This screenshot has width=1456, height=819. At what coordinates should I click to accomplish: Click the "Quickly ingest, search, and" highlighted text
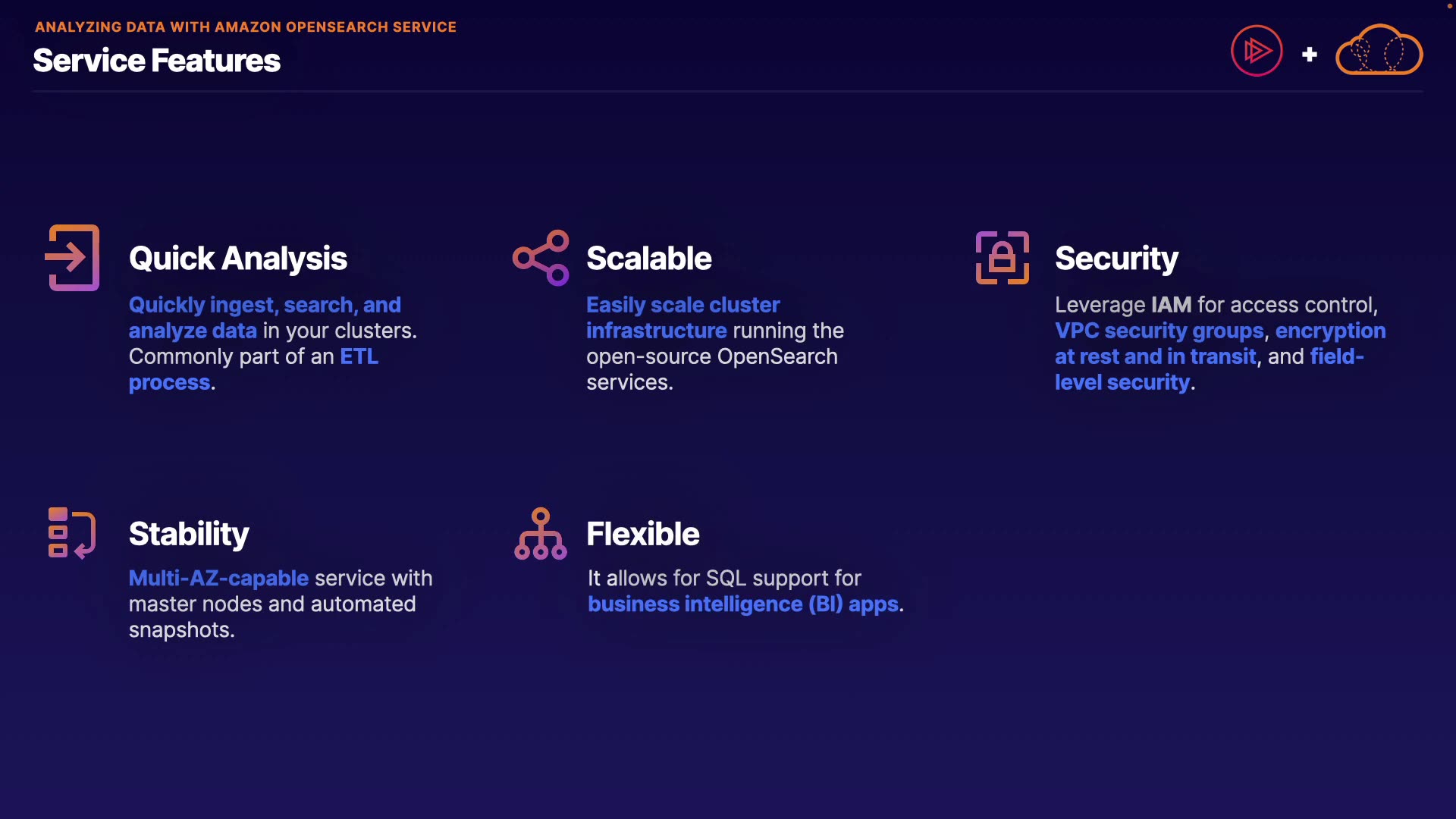coord(265,305)
